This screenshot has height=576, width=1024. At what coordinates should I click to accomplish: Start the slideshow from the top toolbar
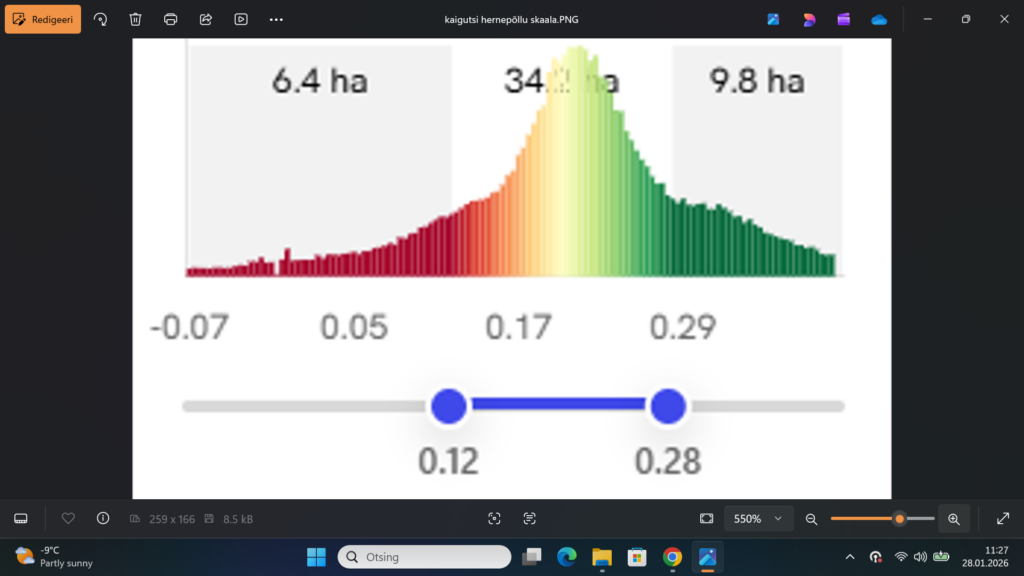[241, 19]
